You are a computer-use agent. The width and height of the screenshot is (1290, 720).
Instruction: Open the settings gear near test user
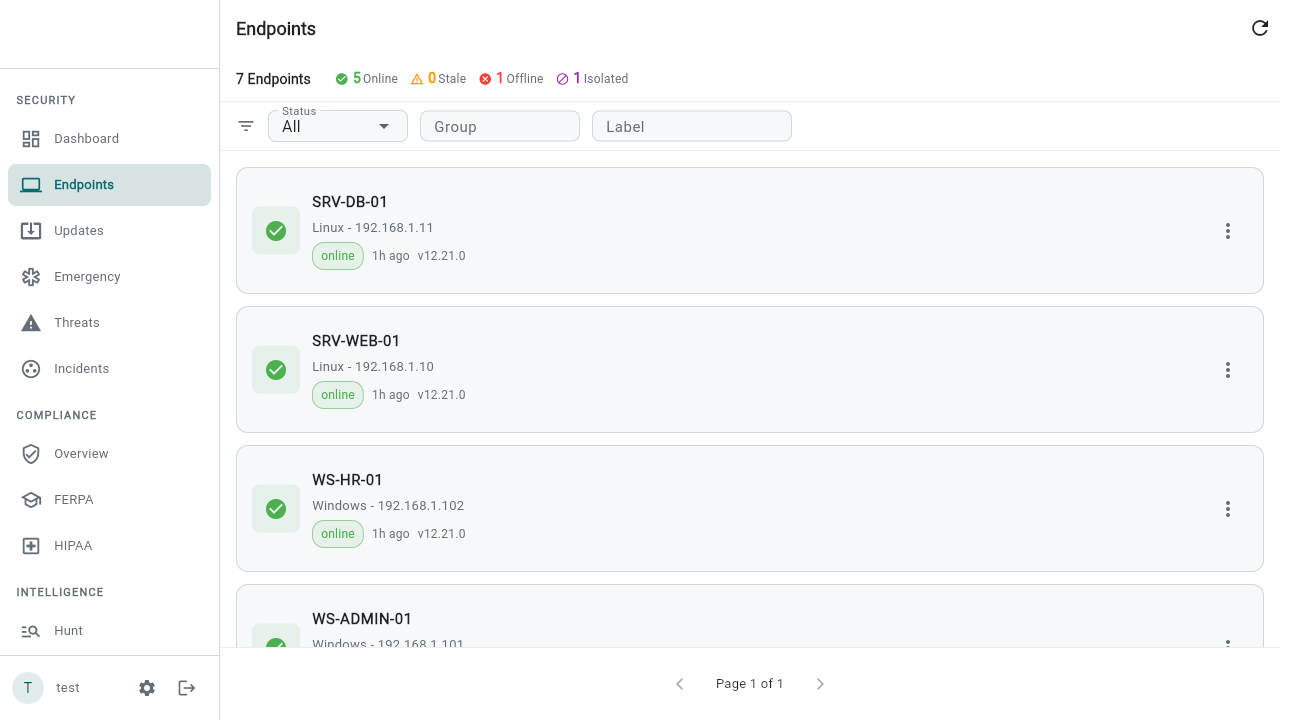point(146,687)
